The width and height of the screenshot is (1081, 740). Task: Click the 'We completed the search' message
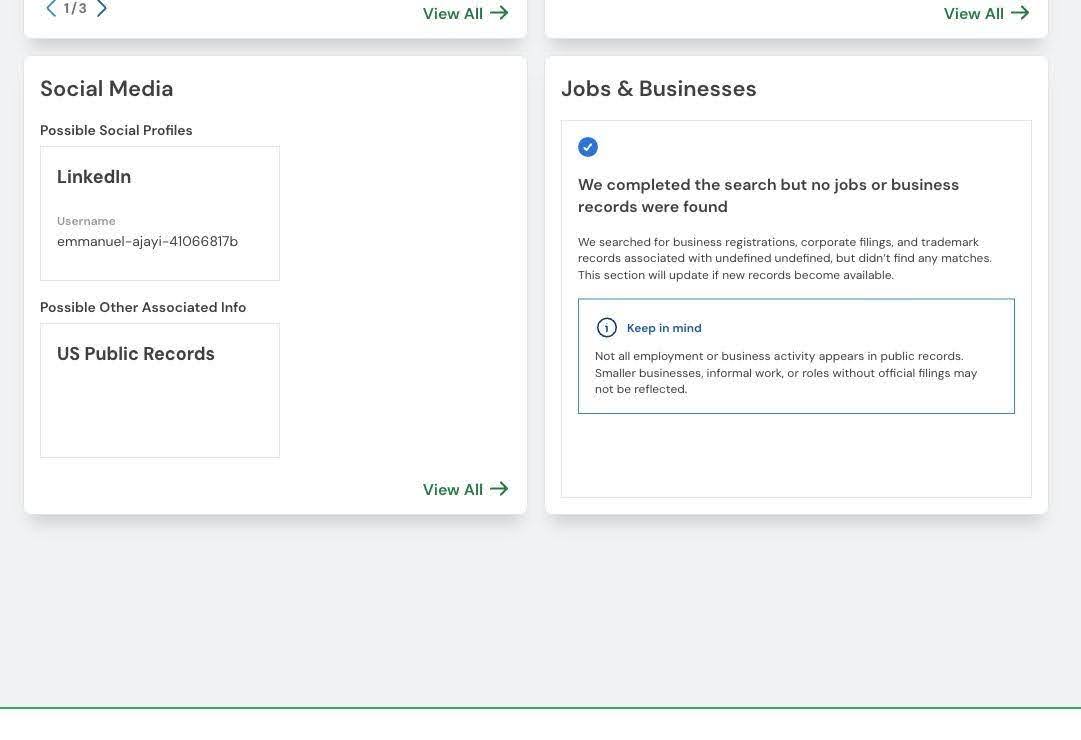coord(768,196)
